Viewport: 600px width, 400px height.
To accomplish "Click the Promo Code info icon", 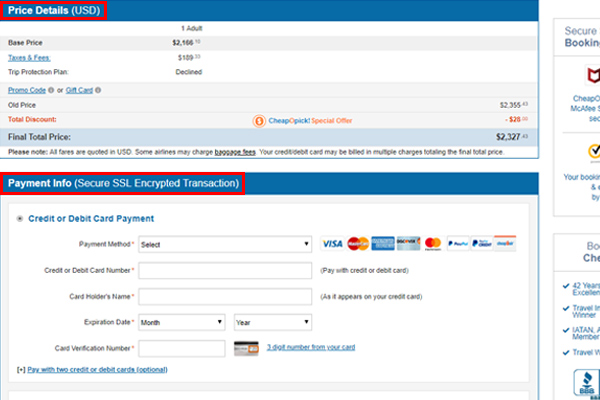I will click(51, 90).
